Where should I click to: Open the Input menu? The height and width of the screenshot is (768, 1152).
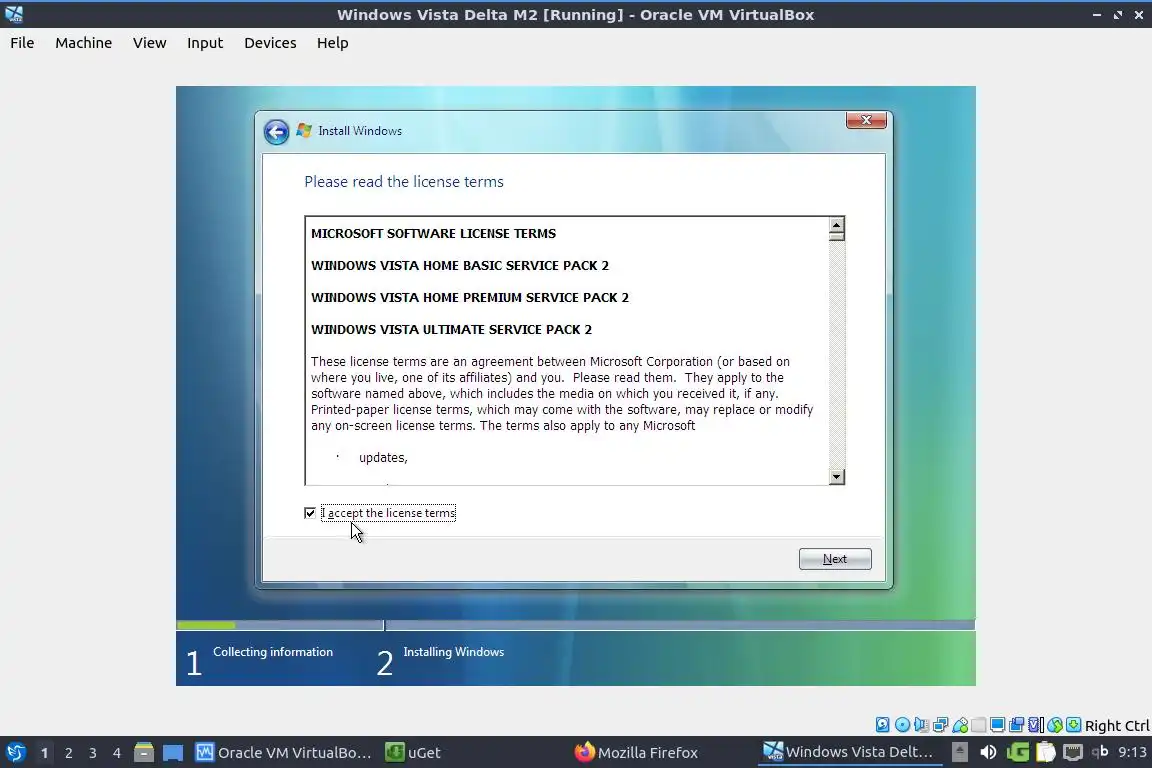[205, 43]
